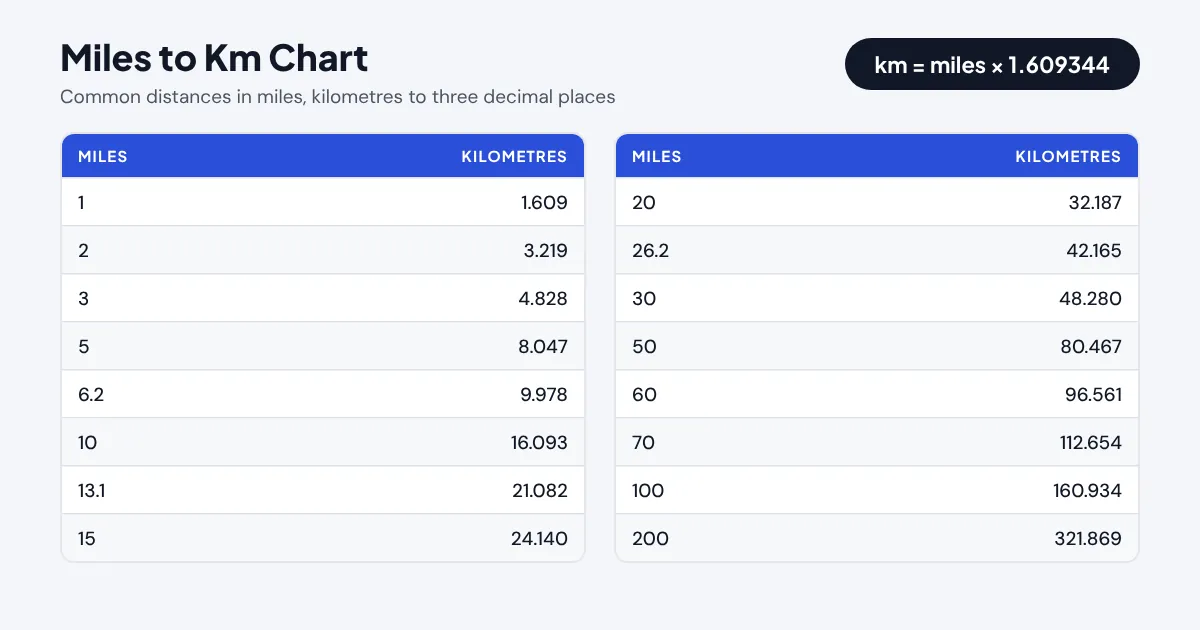Select the miles cell '2'
Viewport: 1200px width, 630px height.
click(83, 250)
